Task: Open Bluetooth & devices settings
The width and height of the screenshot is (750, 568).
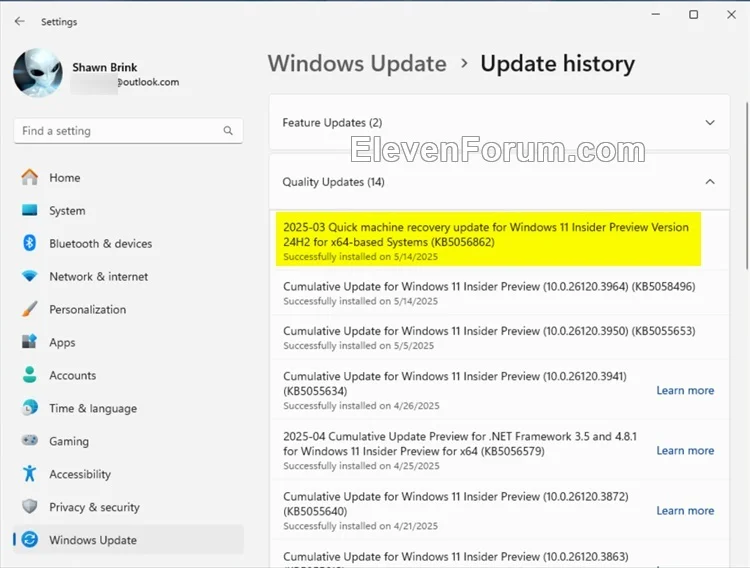Action: pyautogui.click(x=128, y=243)
